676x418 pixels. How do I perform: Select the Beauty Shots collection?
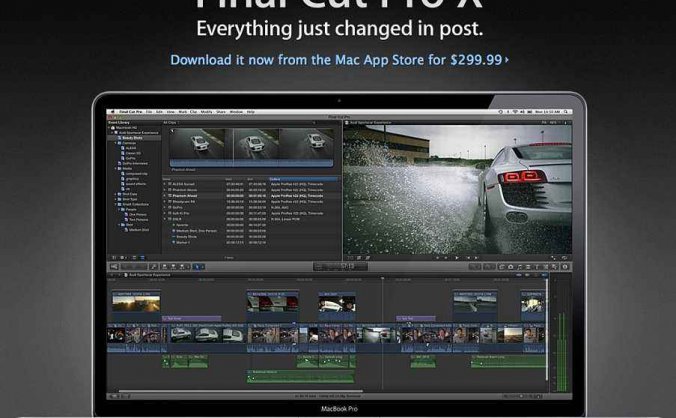tap(132, 138)
